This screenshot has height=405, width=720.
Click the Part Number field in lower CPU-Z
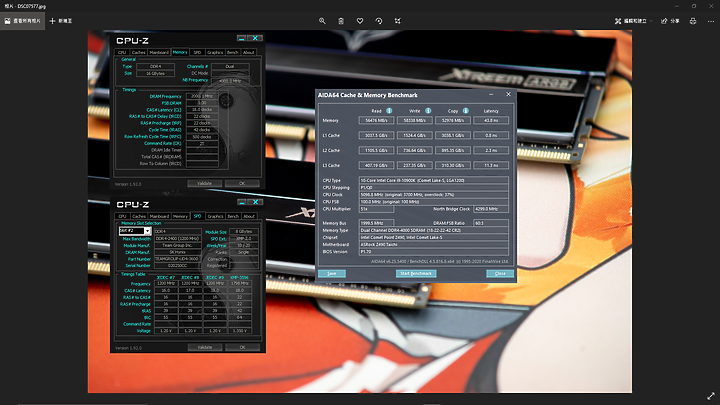click(x=177, y=259)
